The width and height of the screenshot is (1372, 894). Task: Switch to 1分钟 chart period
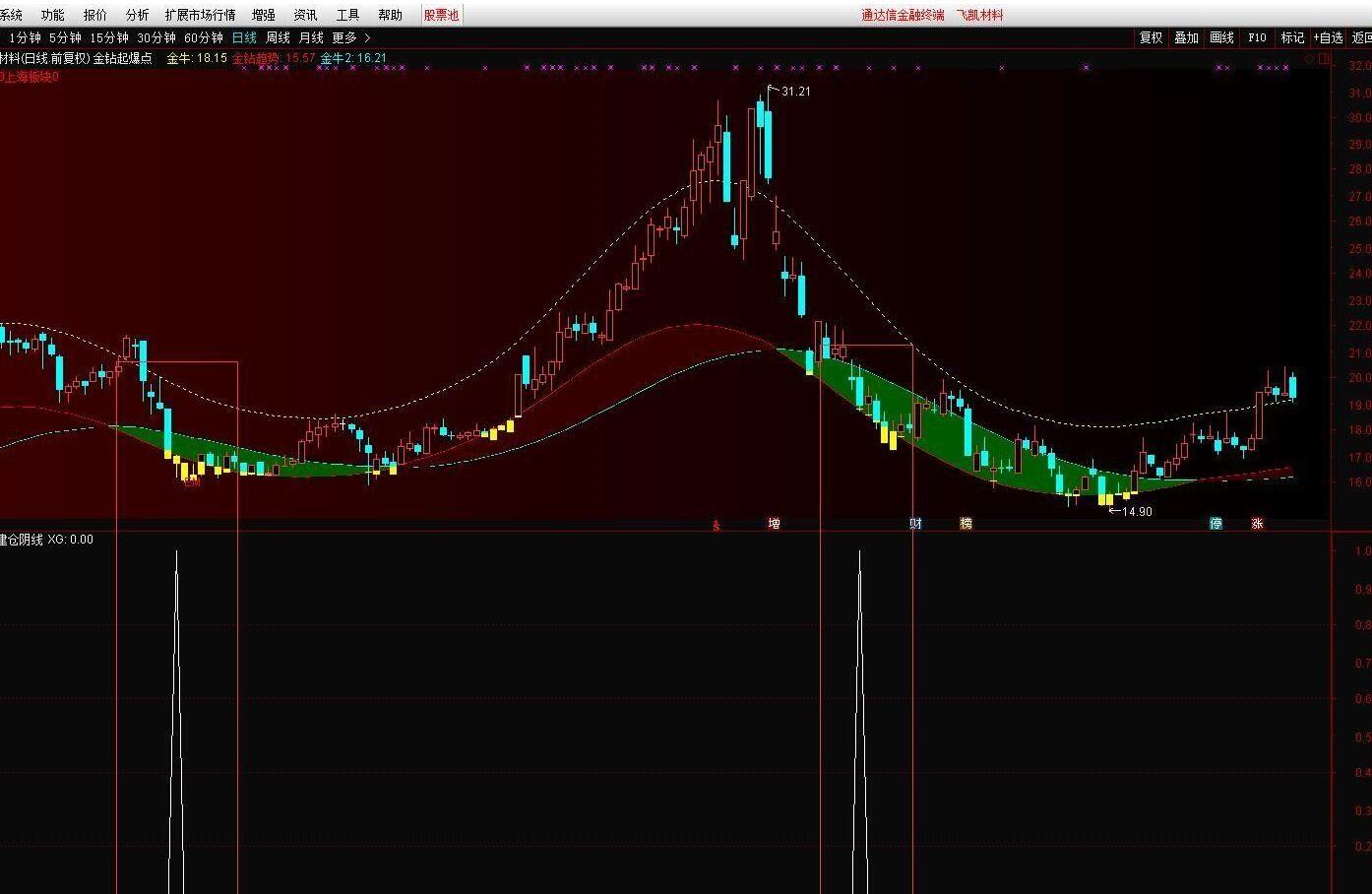click(x=26, y=37)
